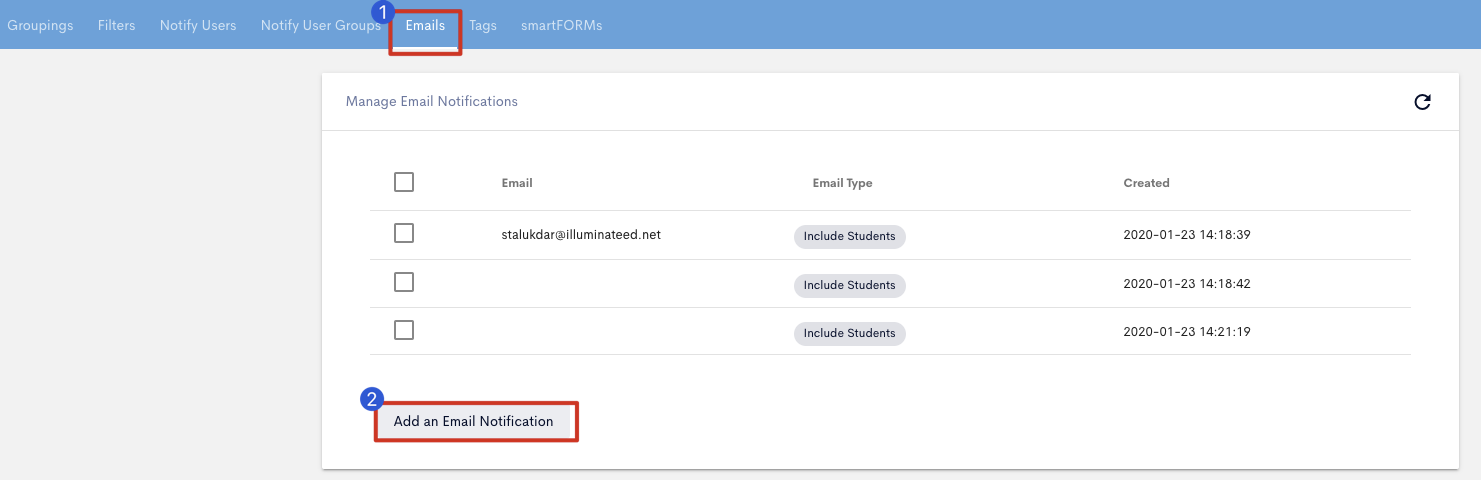The width and height of the screenshot is (1481, 480).
Task: Select the Emails tab
Action: [x=425, y=25]
